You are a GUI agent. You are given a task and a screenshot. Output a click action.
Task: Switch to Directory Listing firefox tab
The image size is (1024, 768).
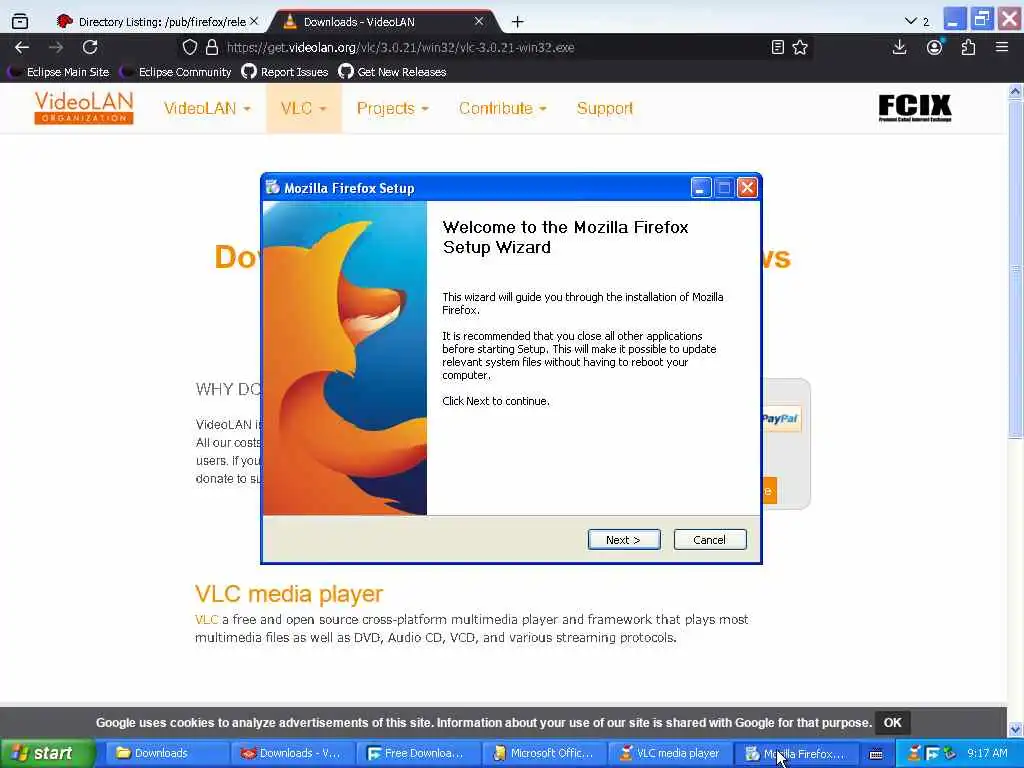[157, 22]
